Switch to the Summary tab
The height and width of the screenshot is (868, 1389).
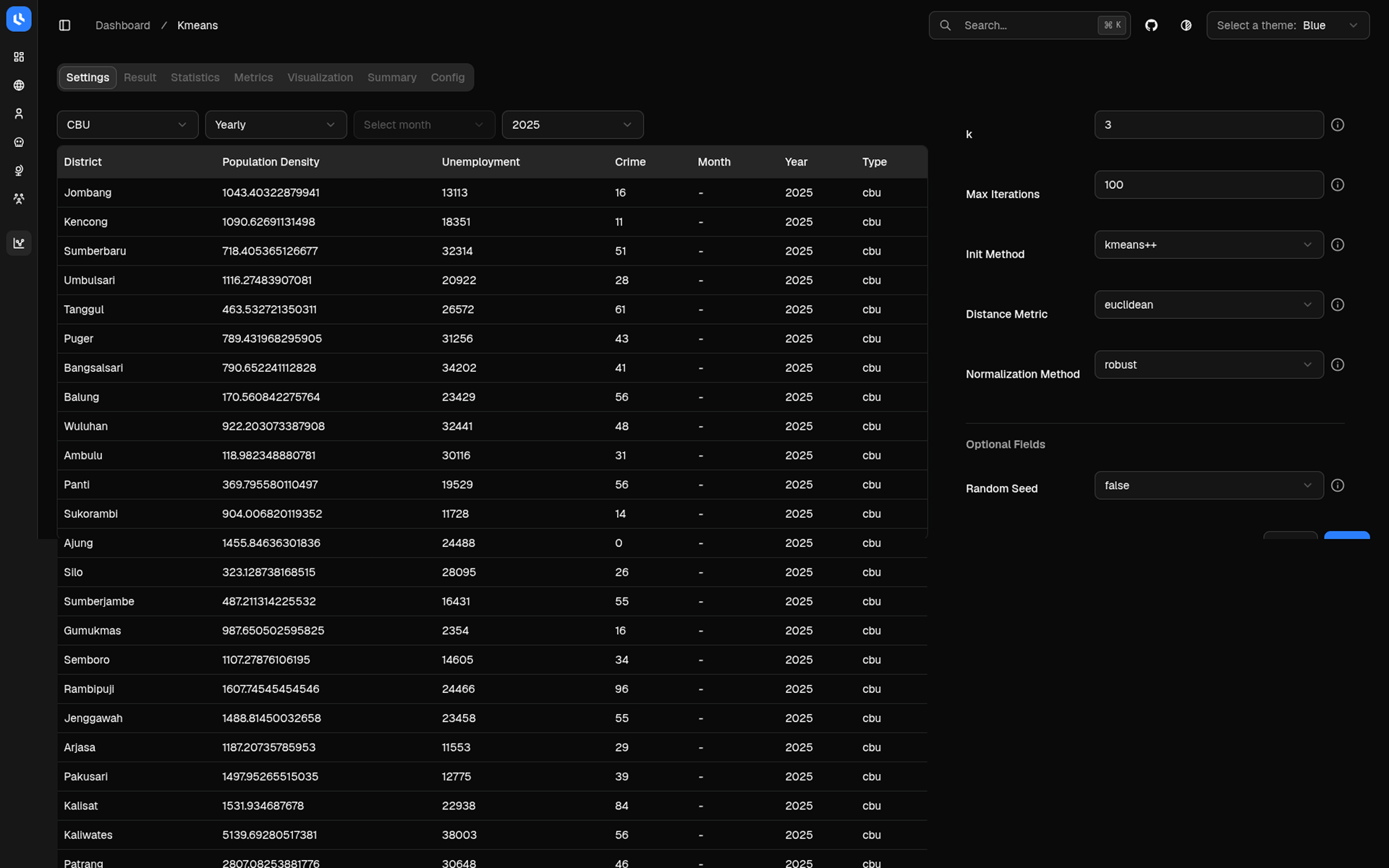pyautogui.click(x=391, y=77)
